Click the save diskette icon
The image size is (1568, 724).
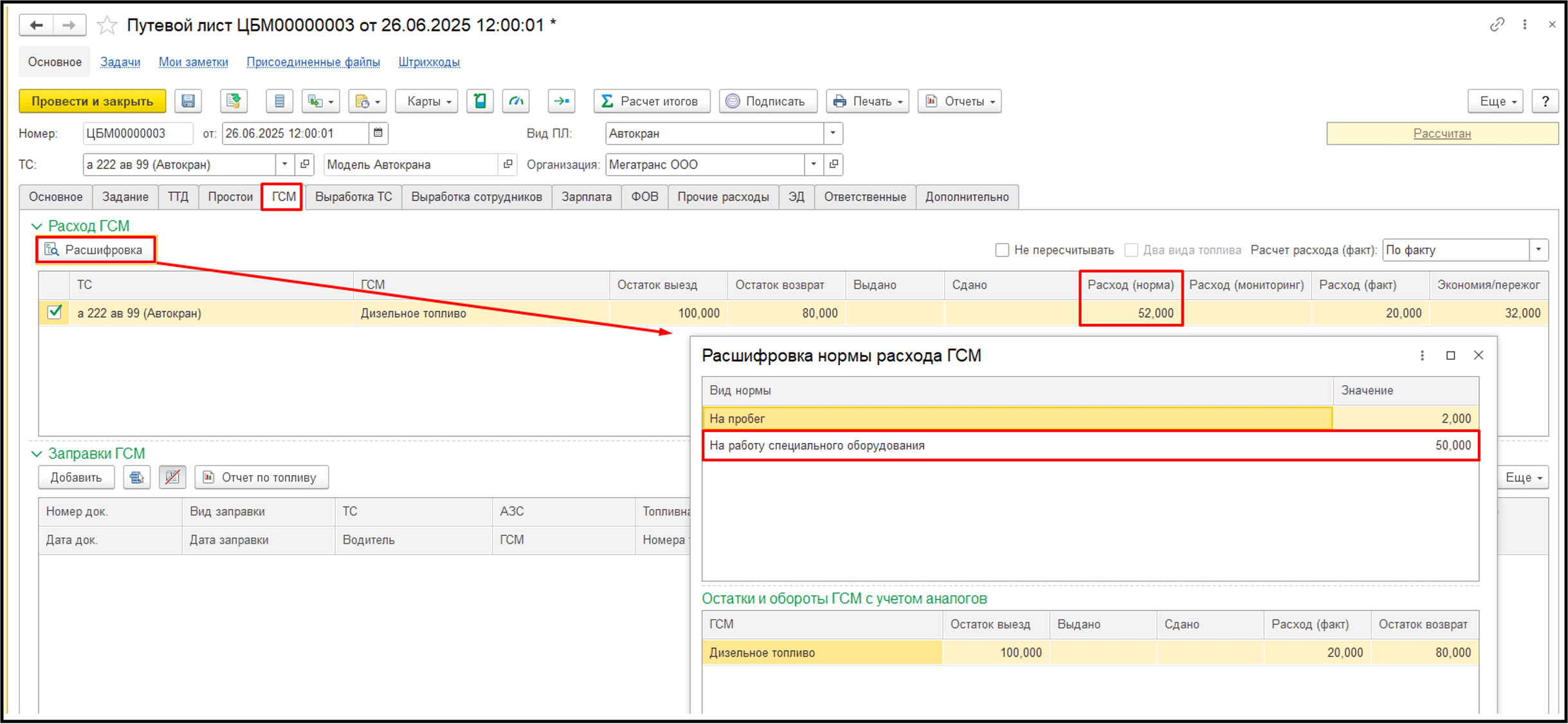(x=188, y=101)
